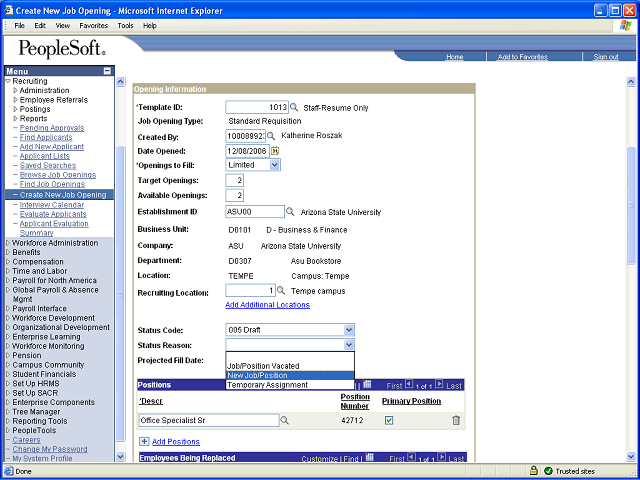This screenshot has height=480, width=640.
Task: Open the Date Opened calendar picker icon
Action: click(275, 151)
